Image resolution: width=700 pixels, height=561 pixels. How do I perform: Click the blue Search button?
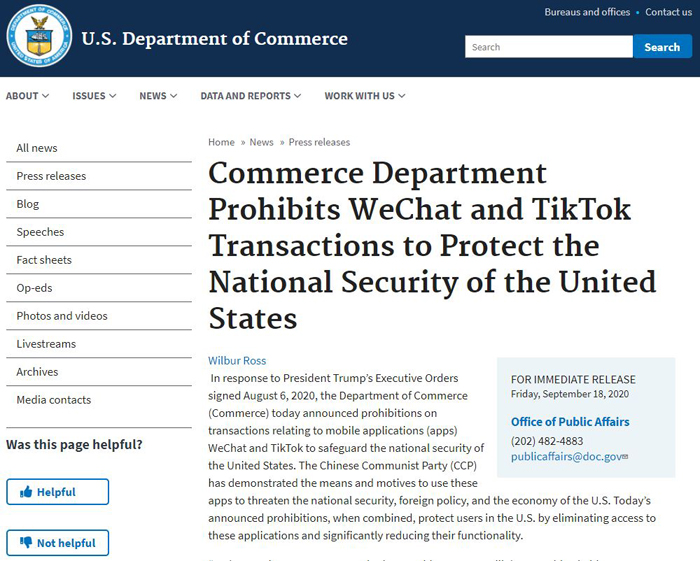(662, 47)
